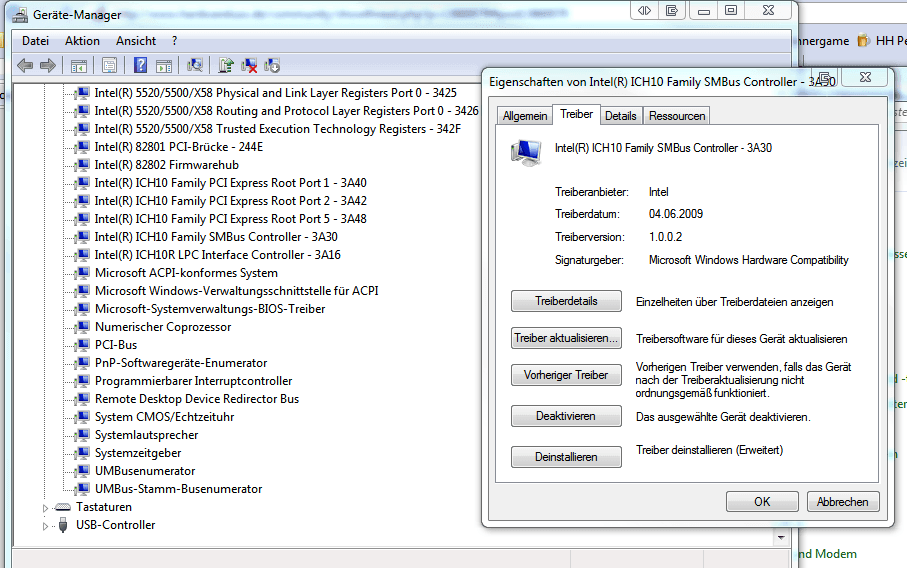Click the uninstall device red X icon
The width and height of the screenshot is (907, 568).
[249, 66]
